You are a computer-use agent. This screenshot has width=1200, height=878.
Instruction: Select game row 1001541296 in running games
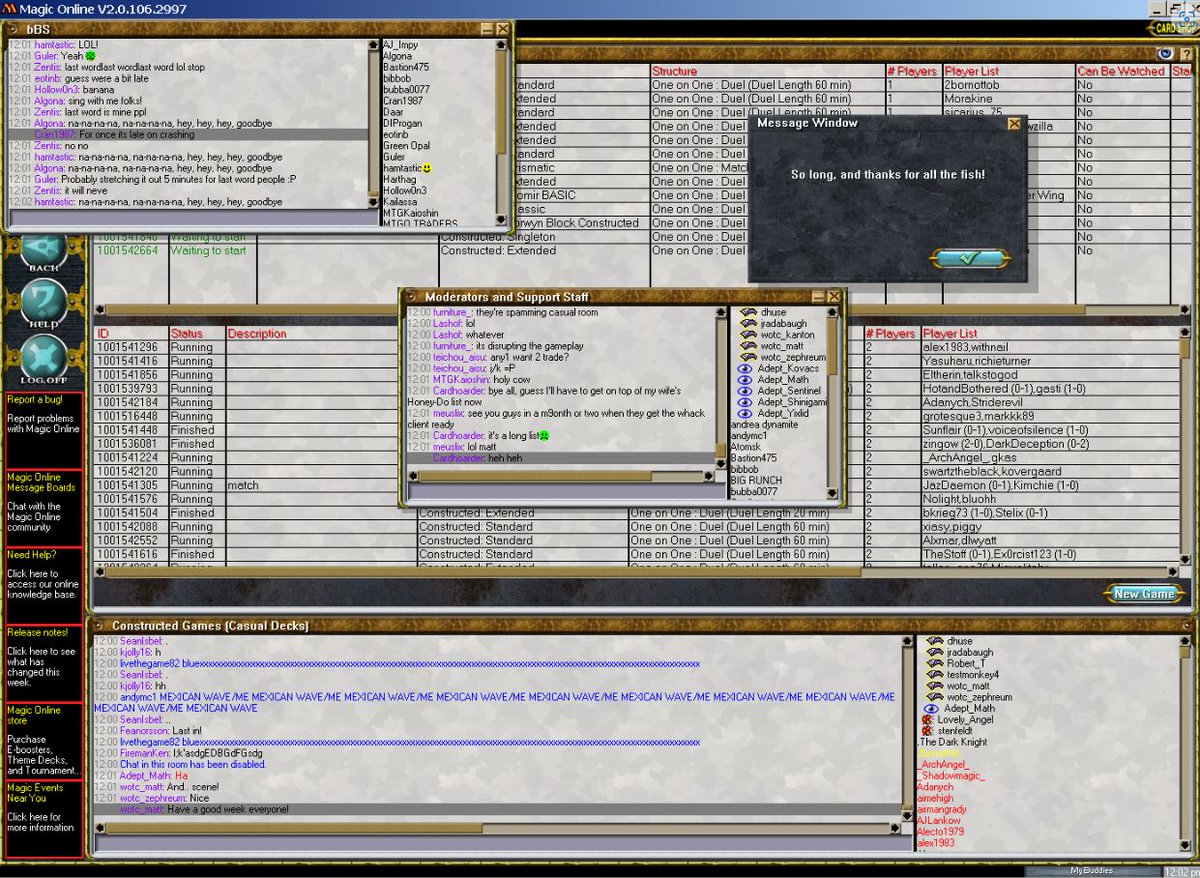[x=637, y=347]
